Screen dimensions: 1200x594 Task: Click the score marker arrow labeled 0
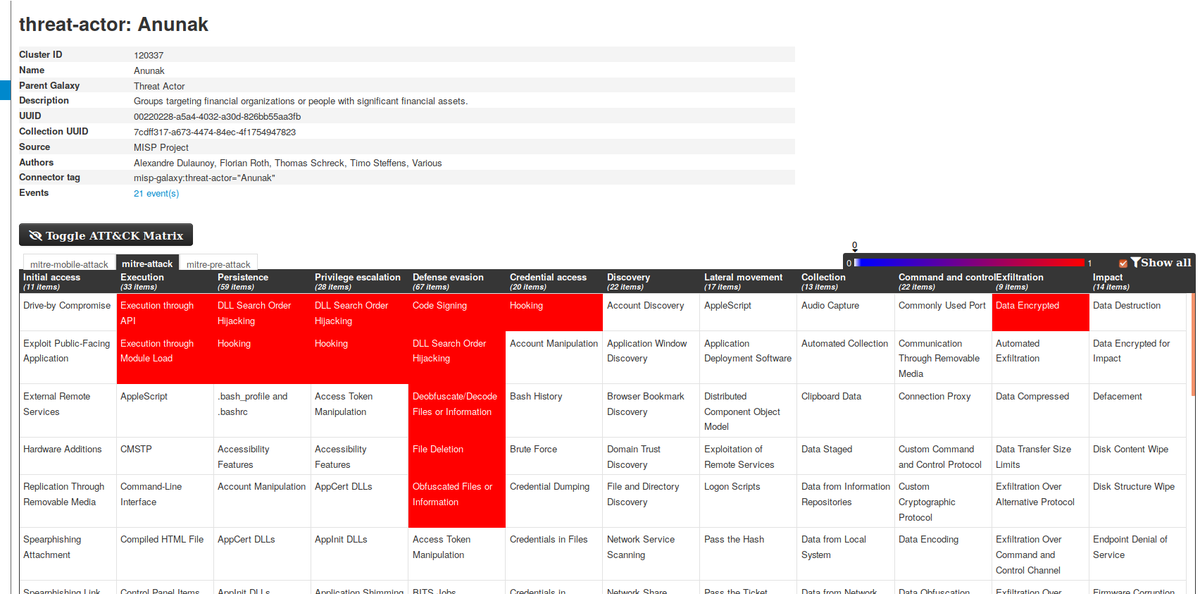pyautogui.click(x=854, y=247)
